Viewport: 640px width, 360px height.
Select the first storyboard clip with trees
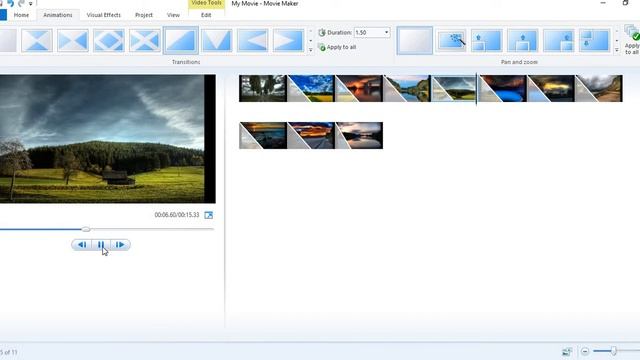(263, 88)
